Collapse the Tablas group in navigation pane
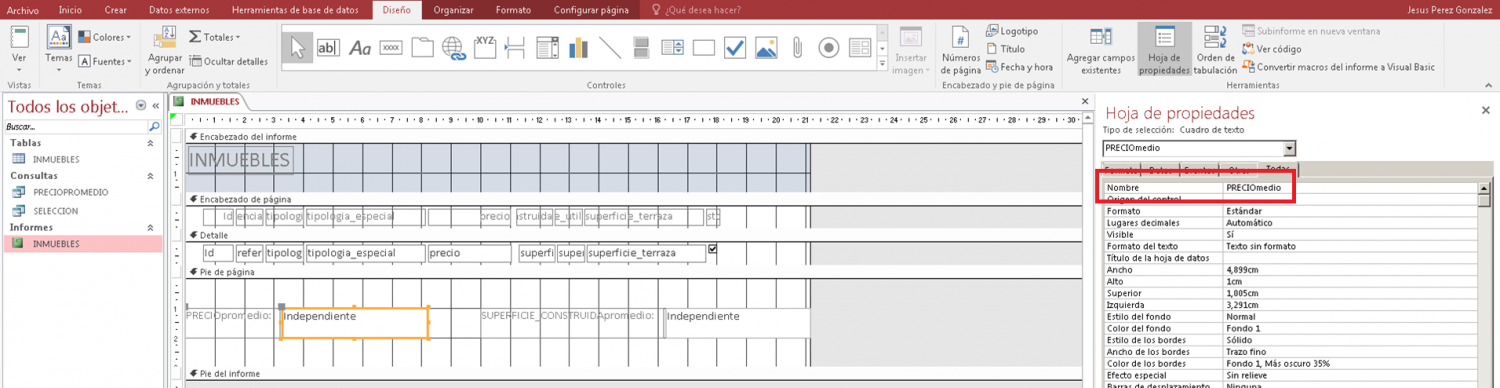The width and height of the screenshot is (1500, 388). point(151,143)
